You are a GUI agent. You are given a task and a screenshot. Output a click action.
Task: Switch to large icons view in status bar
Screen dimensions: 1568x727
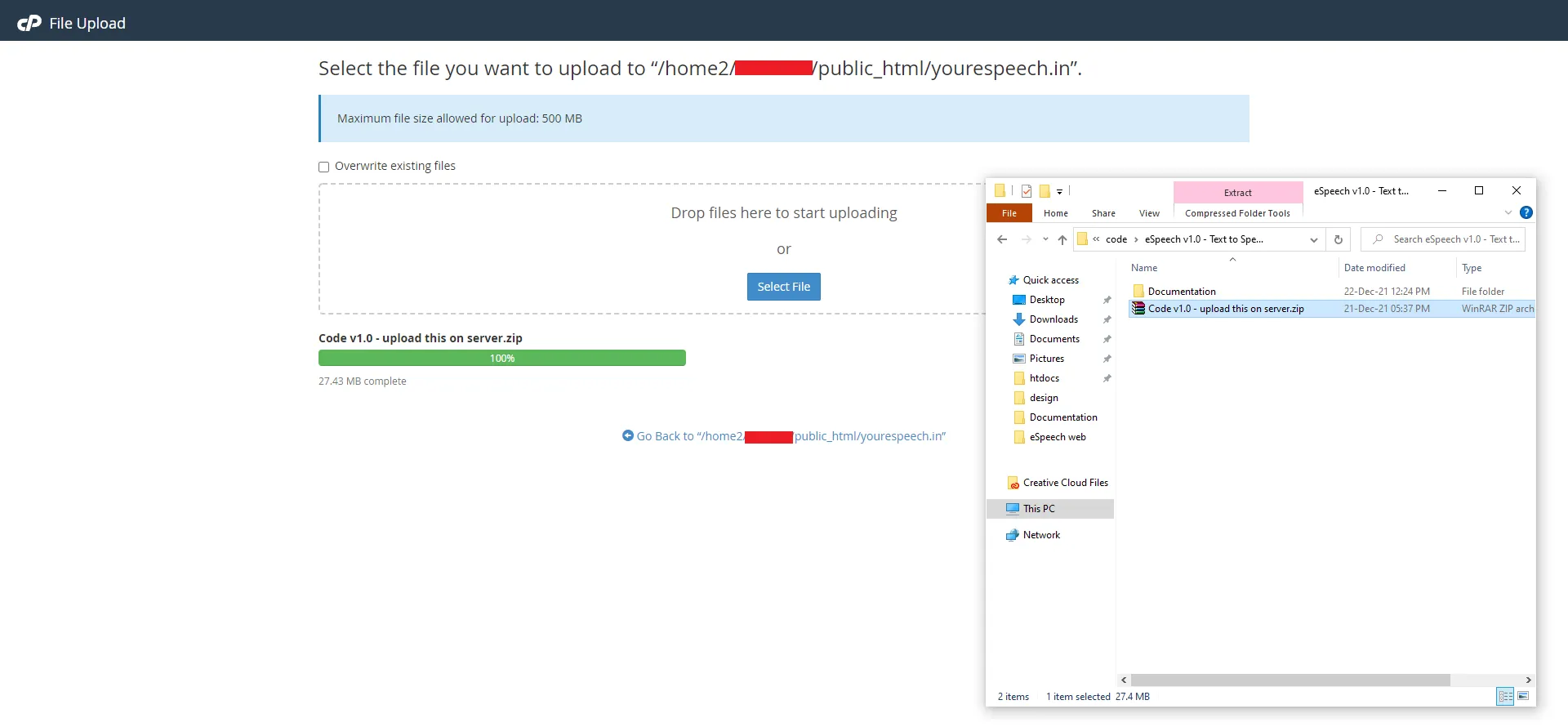tap(1523, 696)
